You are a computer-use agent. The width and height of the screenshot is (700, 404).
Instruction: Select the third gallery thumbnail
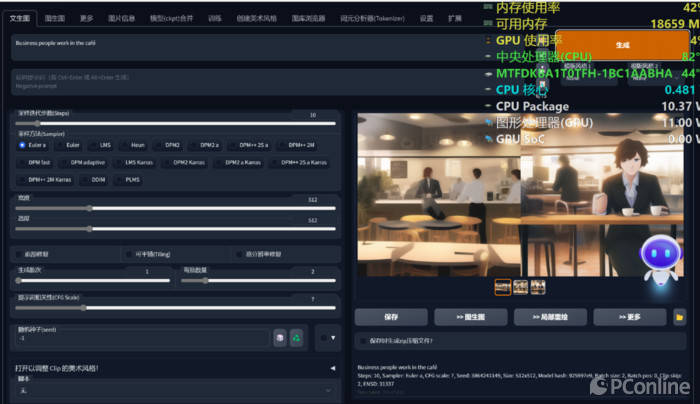[539, 287]
